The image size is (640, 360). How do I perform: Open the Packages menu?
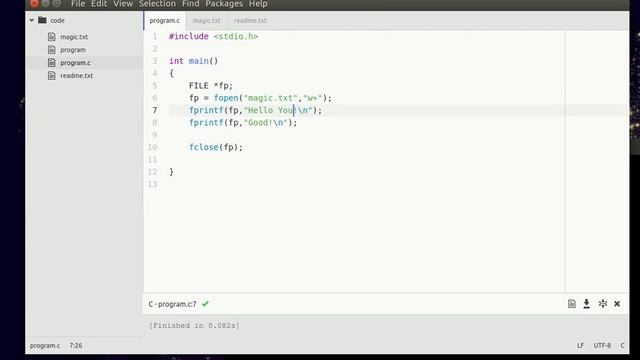click(x=224, y=4)
